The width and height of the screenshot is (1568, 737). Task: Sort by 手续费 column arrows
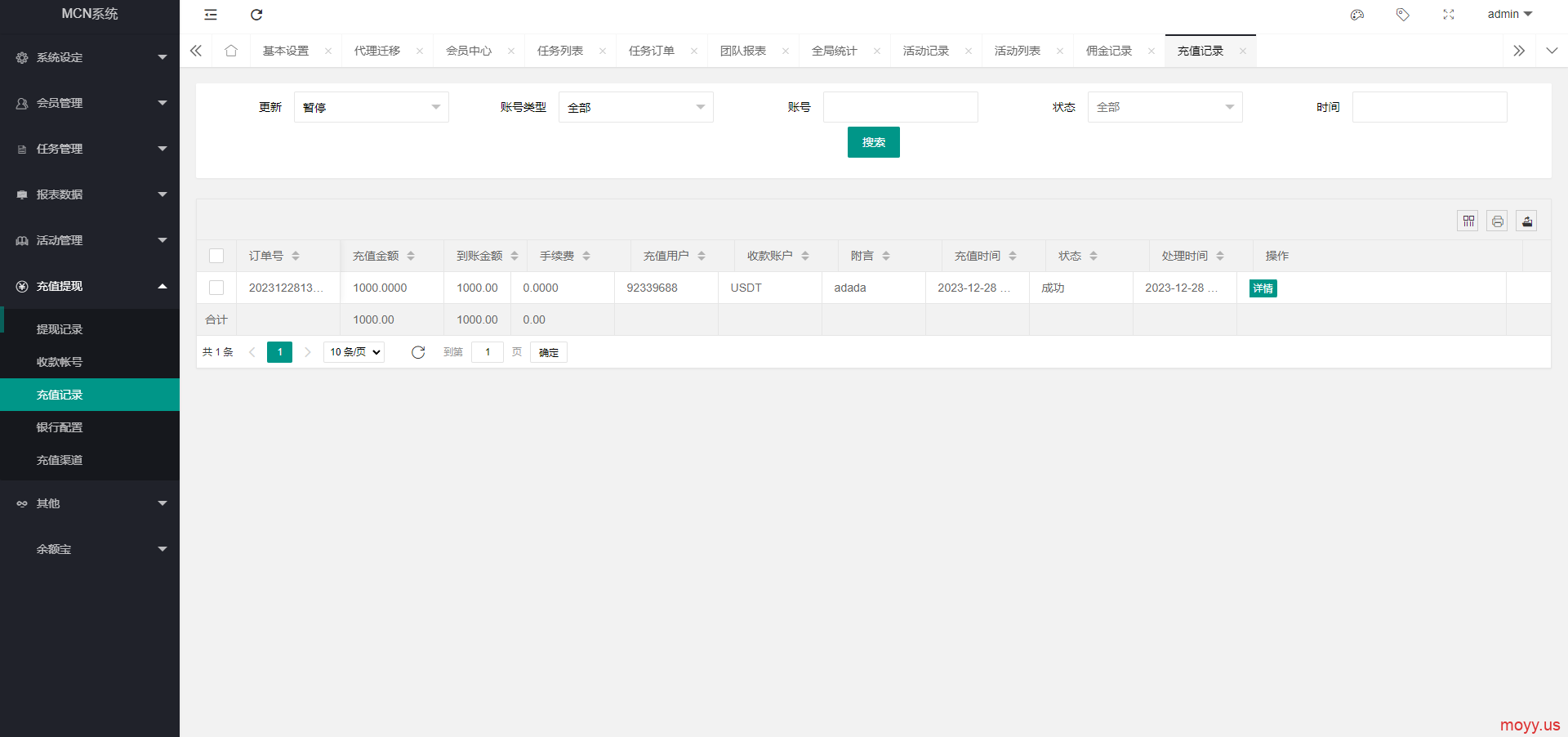586,256
